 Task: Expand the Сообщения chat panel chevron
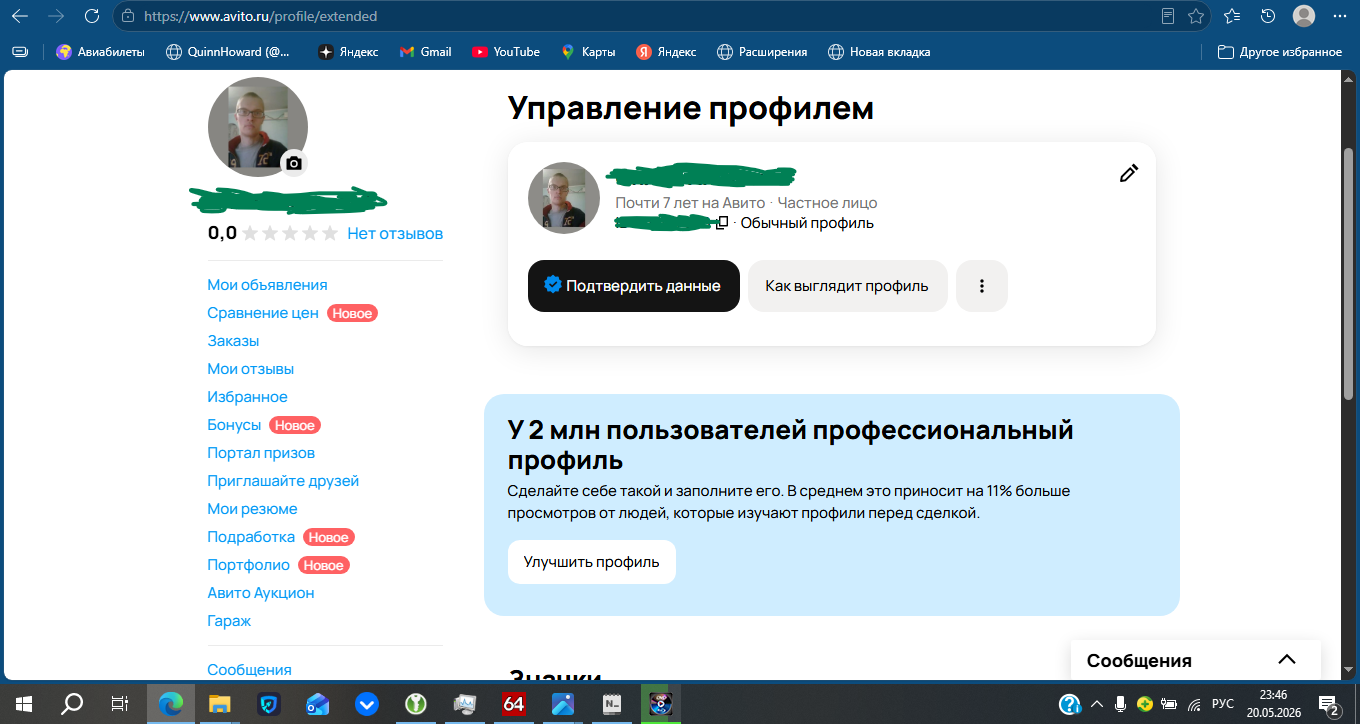coord(1287,660)
